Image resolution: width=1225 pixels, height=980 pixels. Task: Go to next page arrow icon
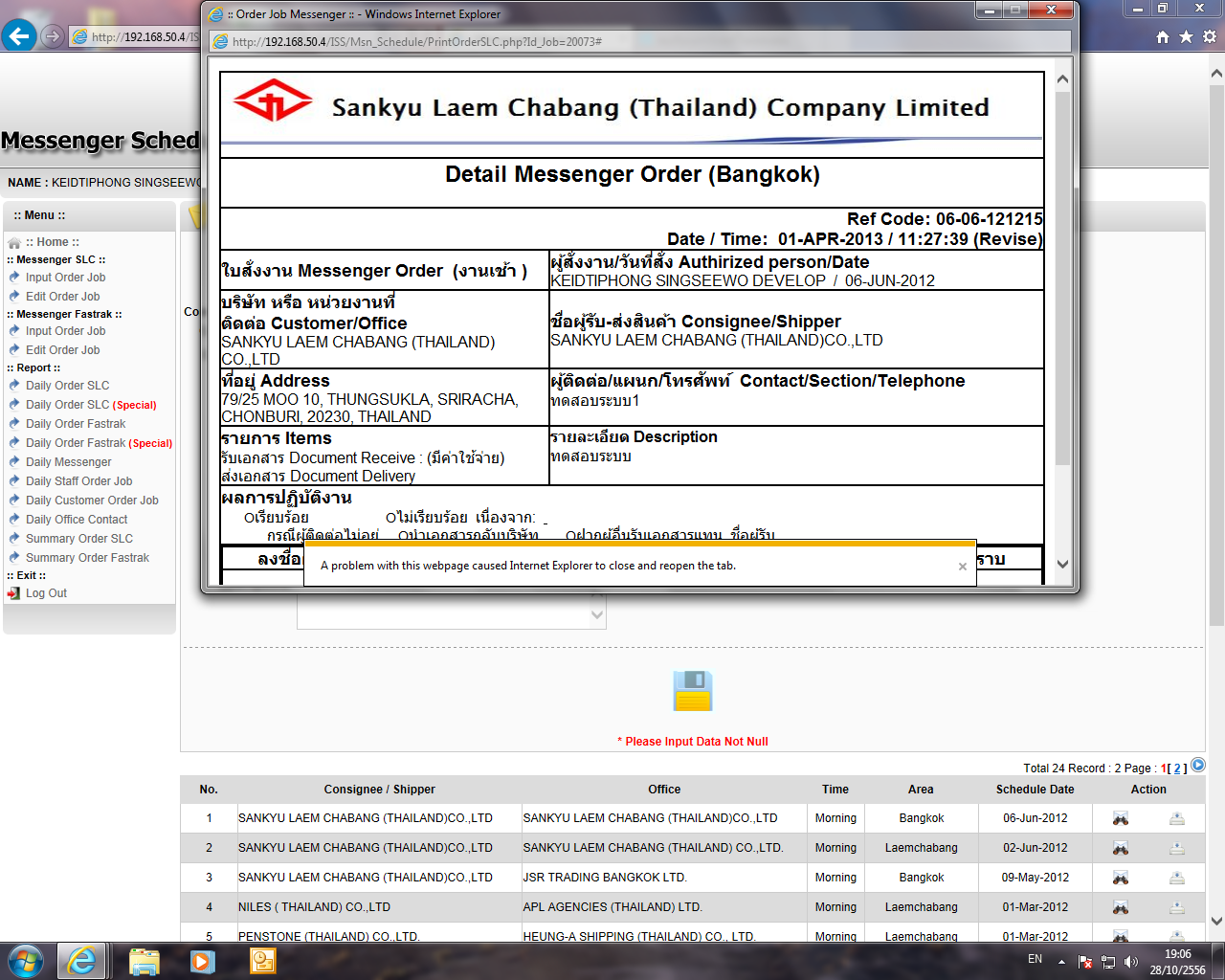tap(1198, 766)
